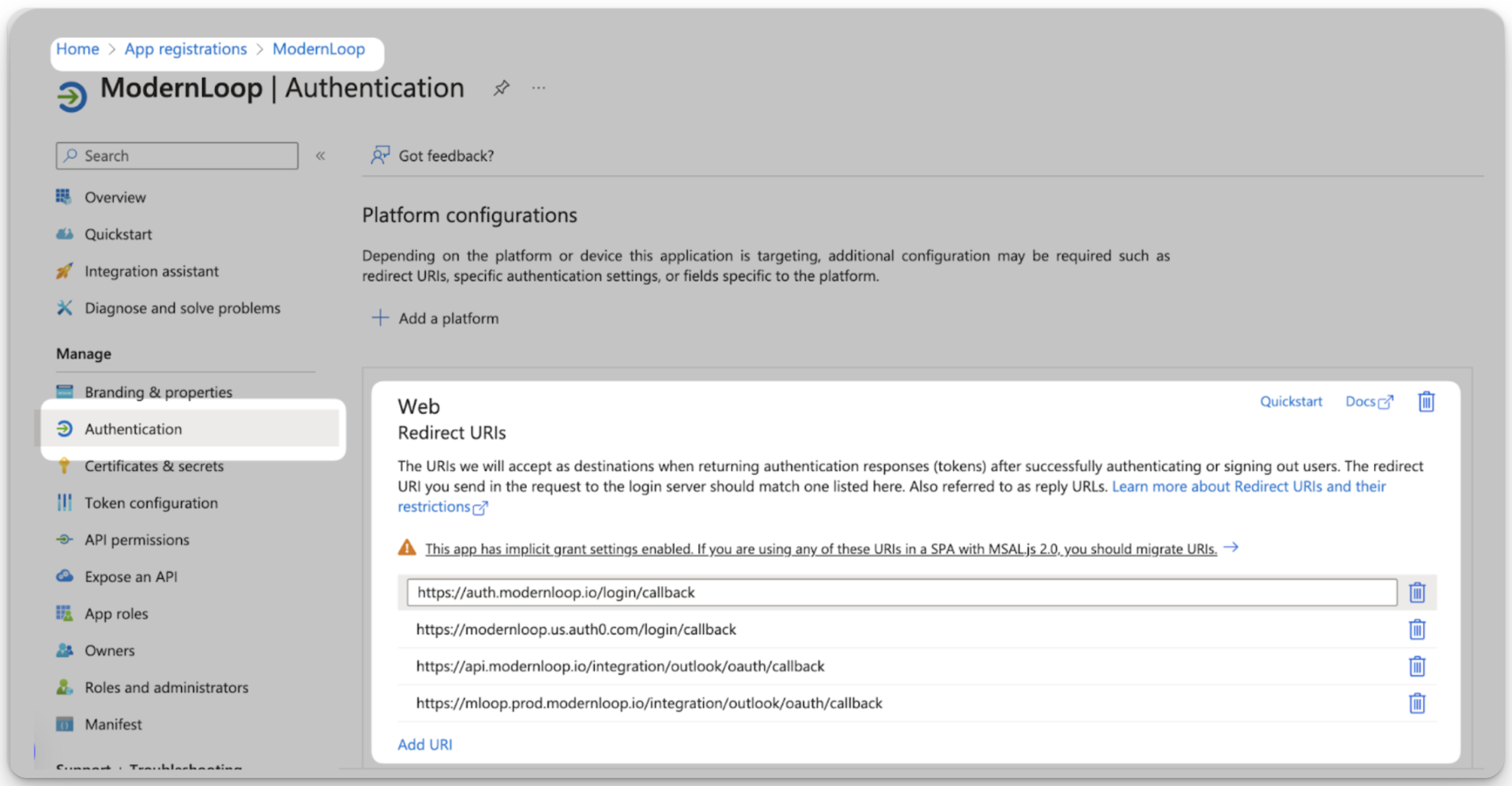This screenshot has height=786, width=1512.
Task: Open the Web Quickstart link
Action: tap(1291, 401)
